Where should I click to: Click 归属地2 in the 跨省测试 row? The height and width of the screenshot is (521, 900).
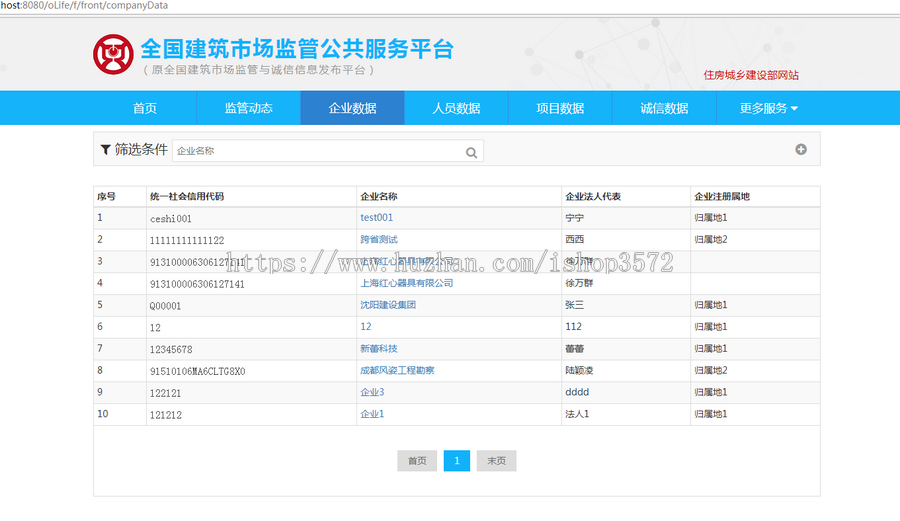[x=711, y=239]
